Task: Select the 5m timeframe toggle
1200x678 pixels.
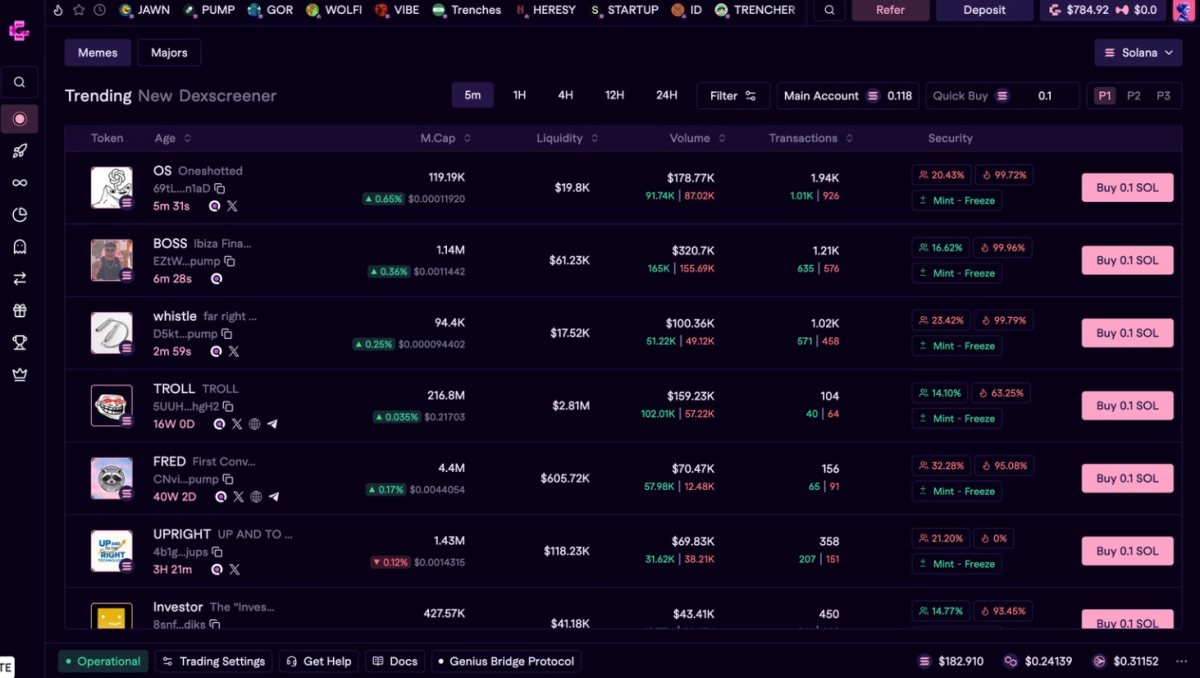Action: click(472, 94)
